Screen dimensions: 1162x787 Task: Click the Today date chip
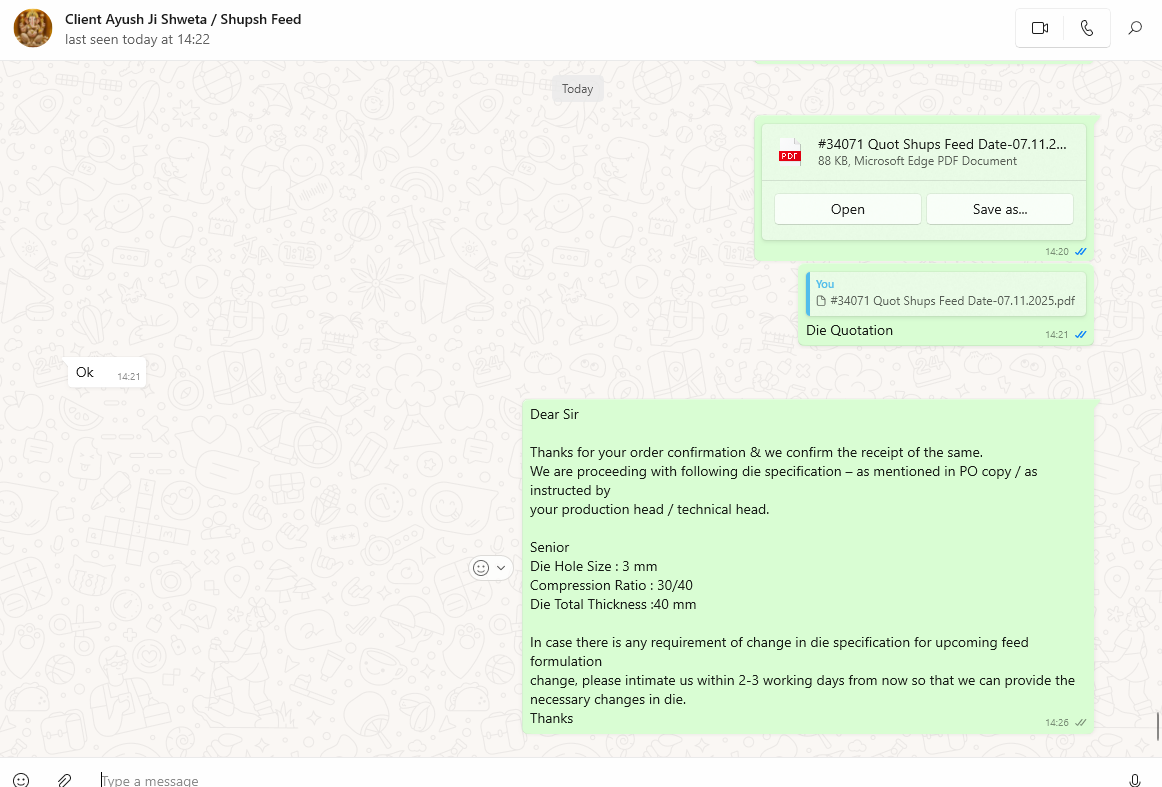[577, 89]
